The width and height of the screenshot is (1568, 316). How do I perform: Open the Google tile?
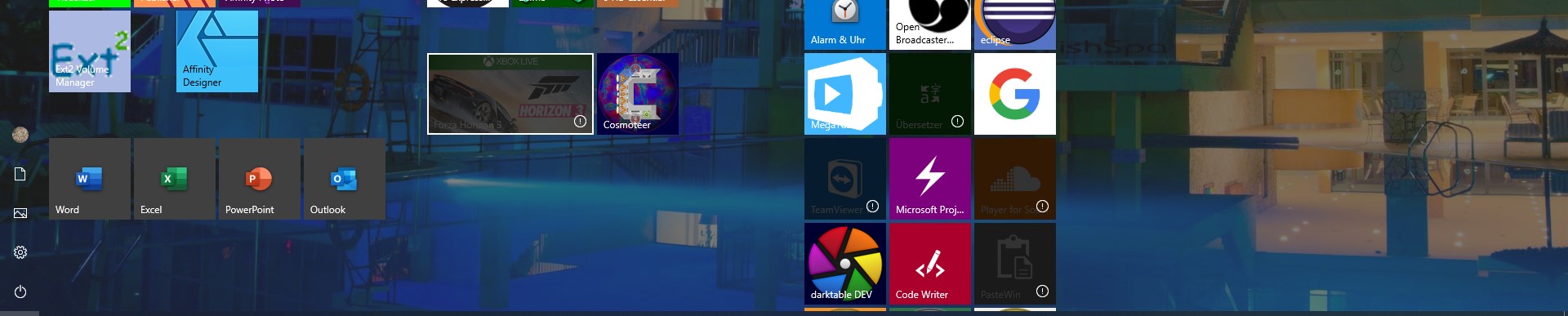1015,94
